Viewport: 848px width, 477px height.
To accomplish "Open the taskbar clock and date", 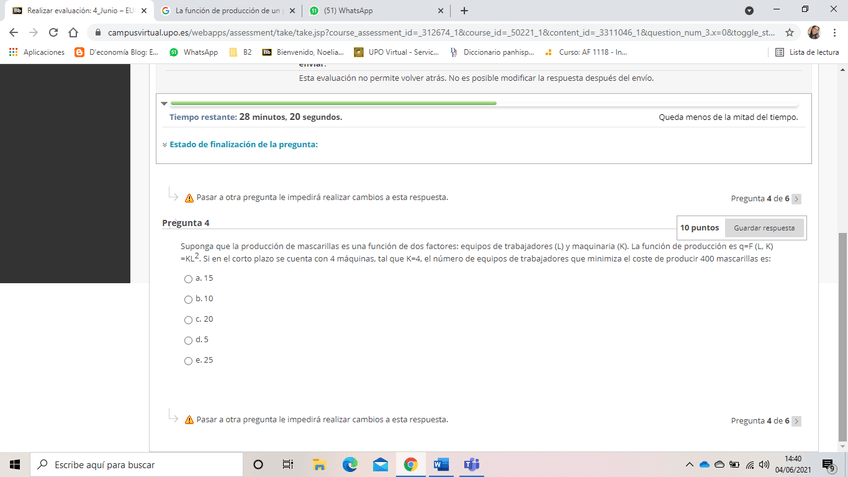I will (x=793, y=465).
